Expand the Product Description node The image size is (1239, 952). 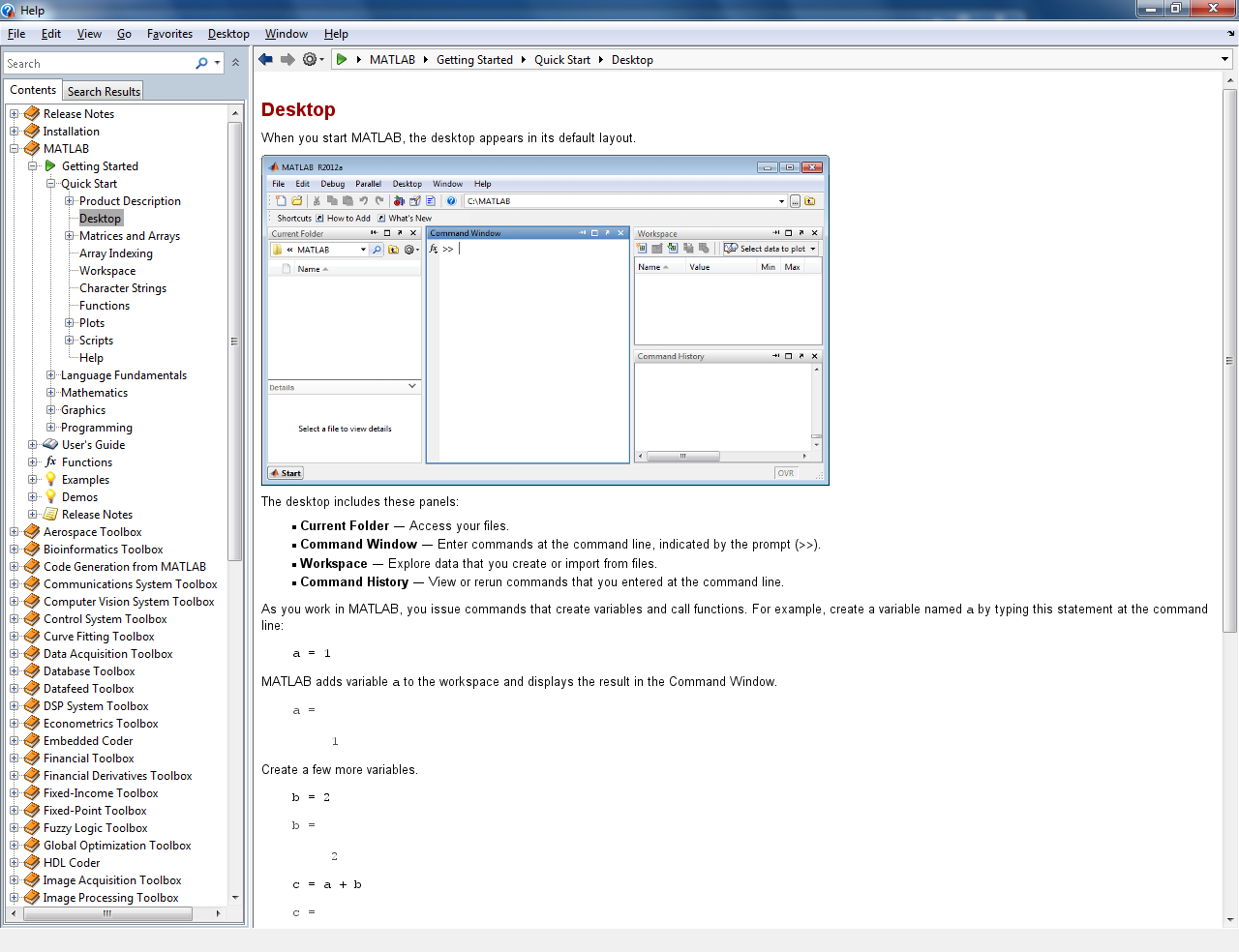tap(70, 201)
